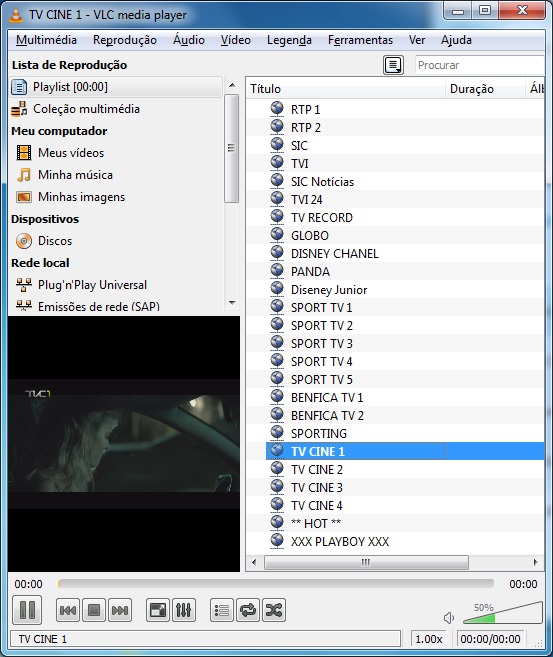The width and height of the screenshot is (553, 657).
Task: Skip to previous media item
Action: (67, 610)
